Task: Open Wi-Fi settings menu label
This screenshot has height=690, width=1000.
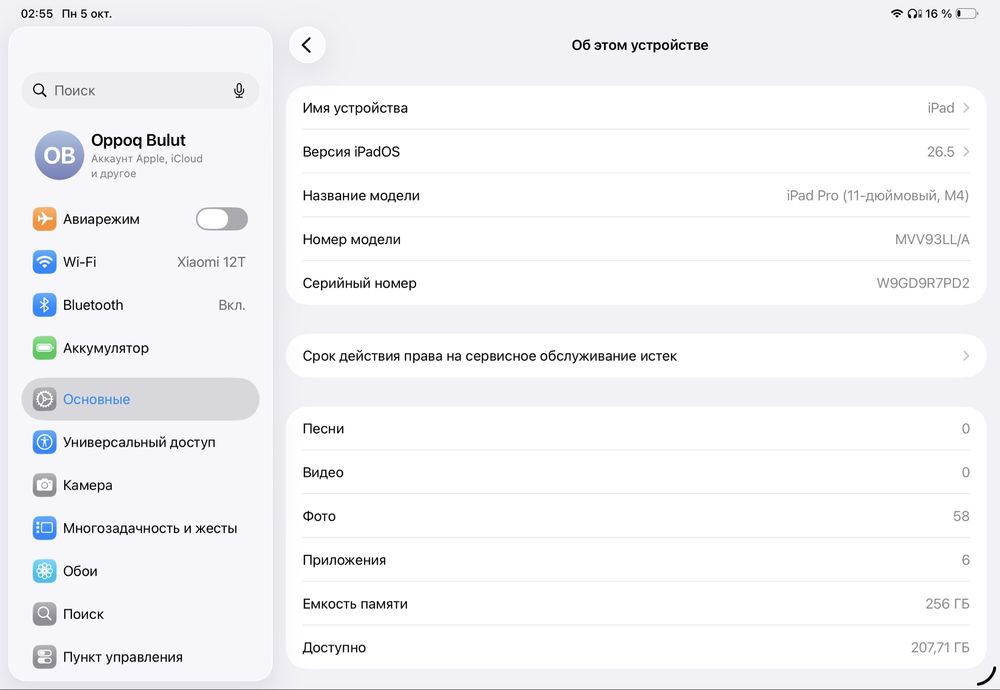Action: coord(80,262)
